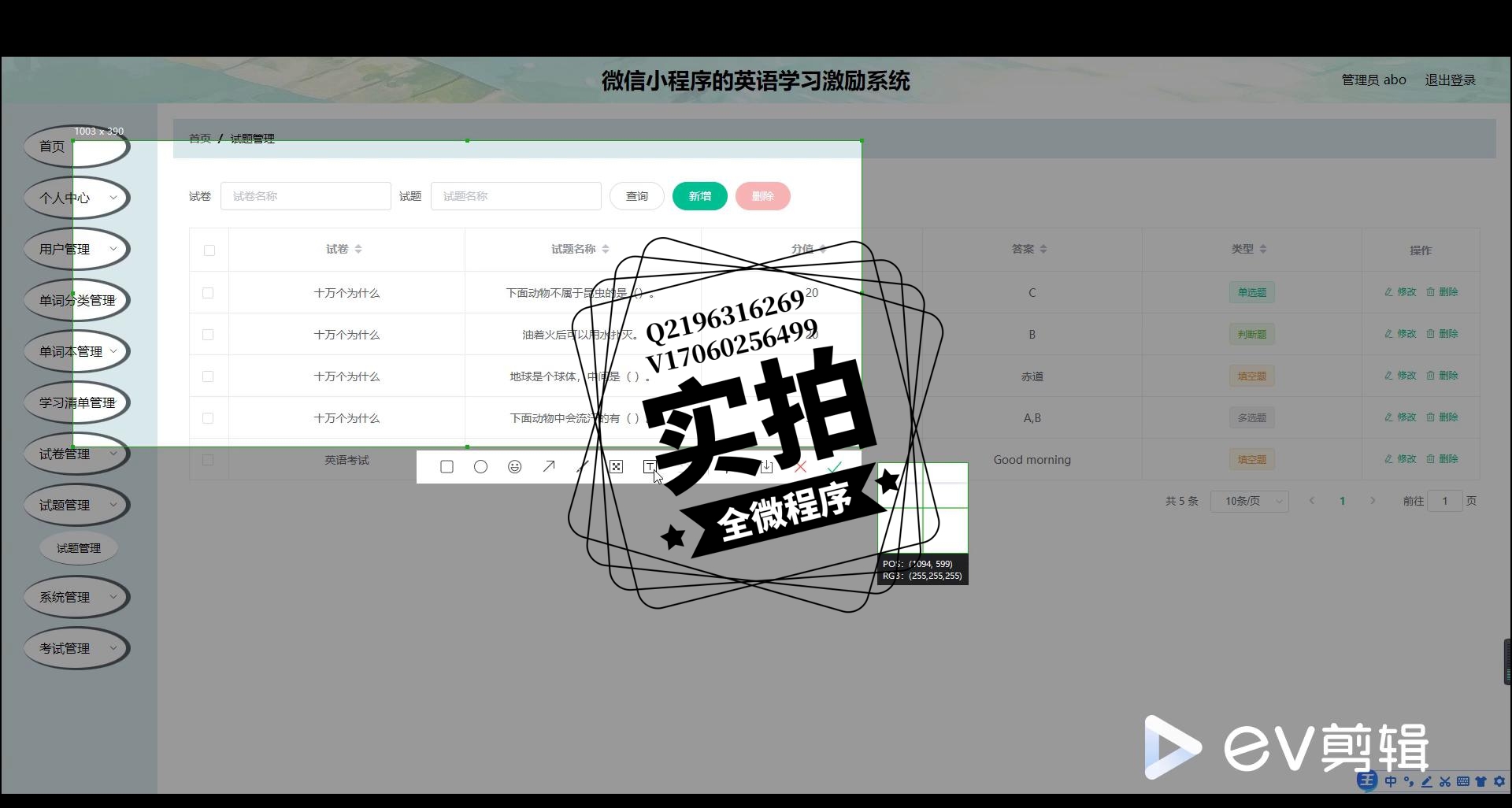
Task: Open the IME handwriting pen tool
Action: [x=1426, y=781]
